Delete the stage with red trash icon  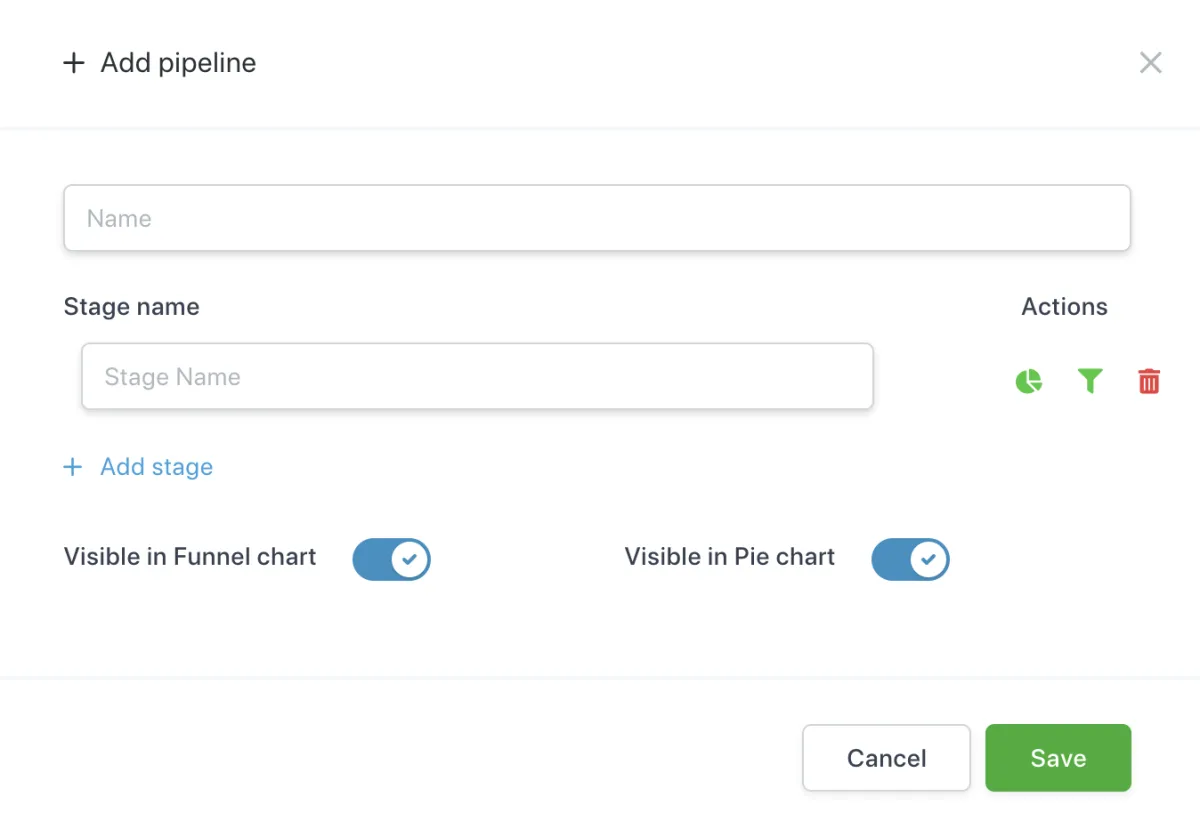[x=1149, y=381]
